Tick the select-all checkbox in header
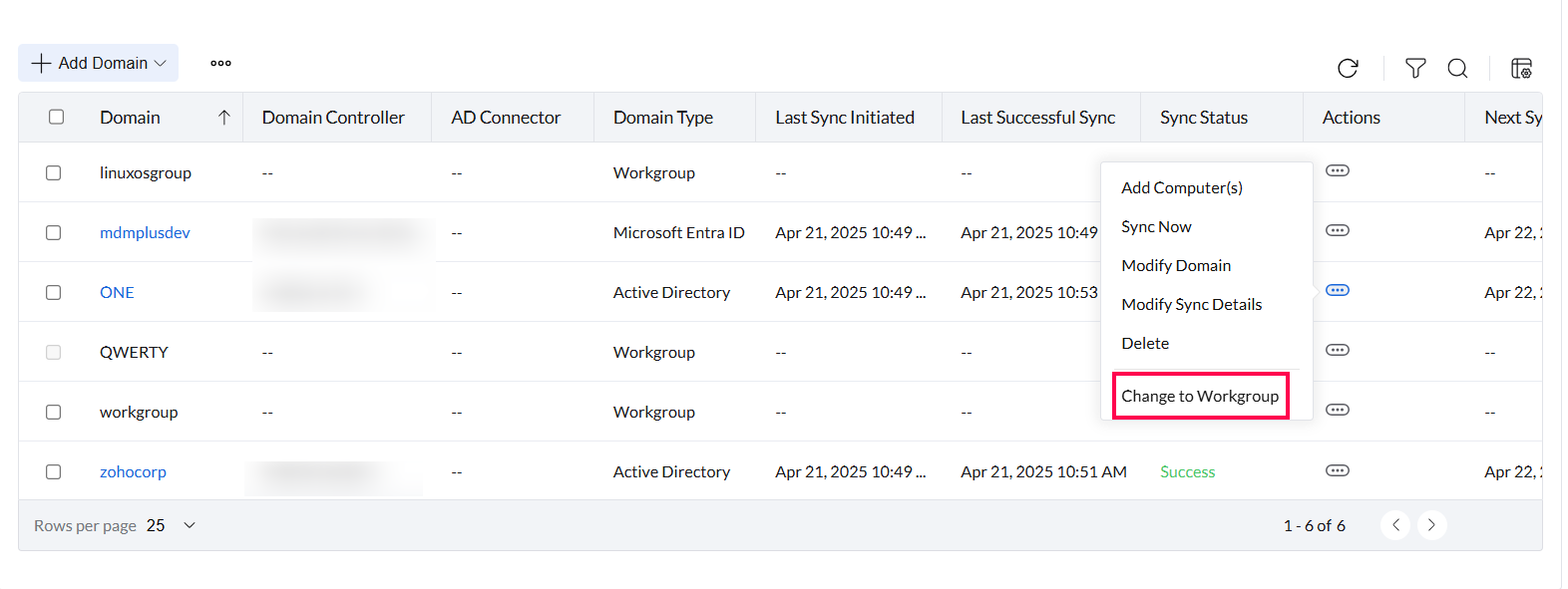Screen dimensions: 1568x589 tap(57, 117)
